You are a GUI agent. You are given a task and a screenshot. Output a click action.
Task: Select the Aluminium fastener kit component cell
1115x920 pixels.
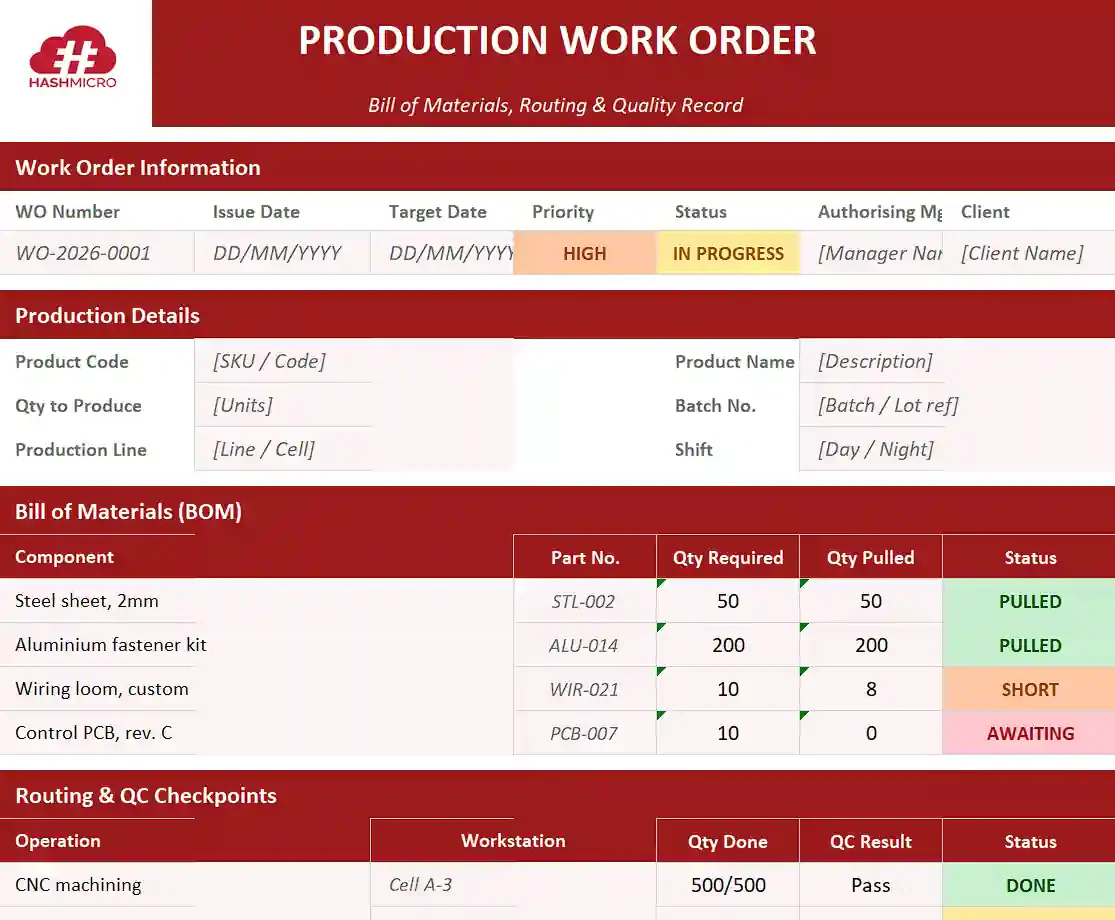[x=256, y=645]
